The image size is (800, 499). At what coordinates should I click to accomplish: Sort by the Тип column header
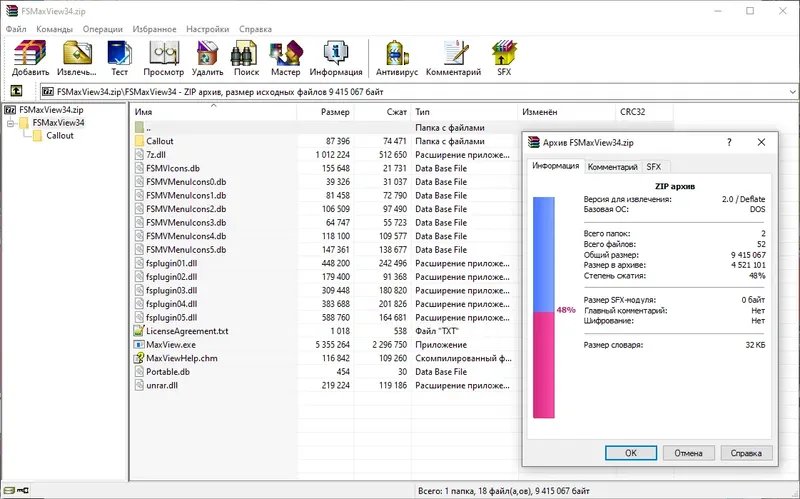click(464, 112)
